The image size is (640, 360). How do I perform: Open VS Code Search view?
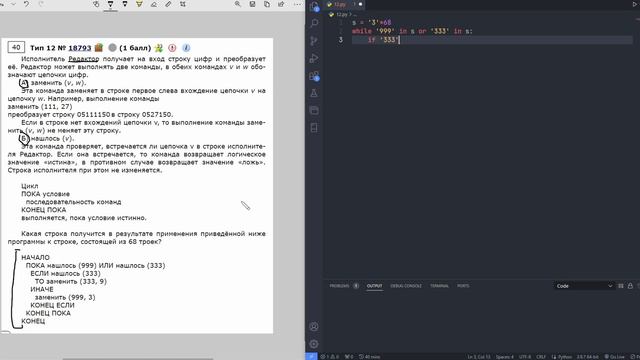(x=314, y=23)
